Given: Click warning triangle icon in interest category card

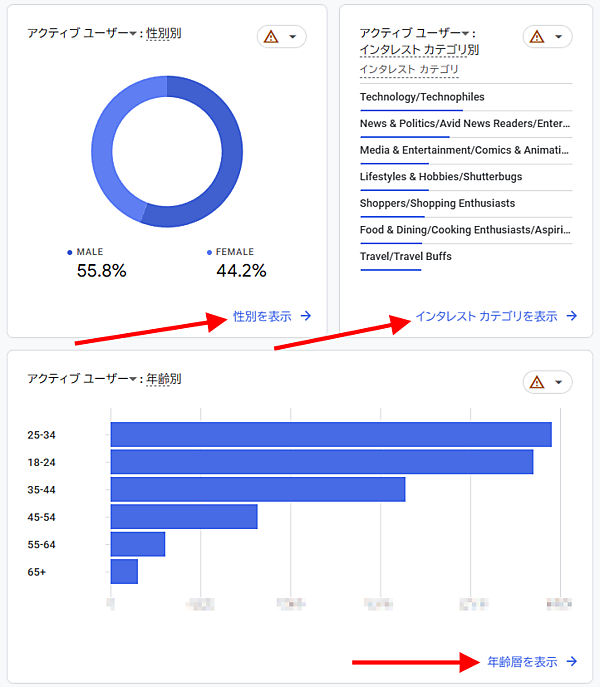Looking at the screenshot, I should click(x=537, y=37).
